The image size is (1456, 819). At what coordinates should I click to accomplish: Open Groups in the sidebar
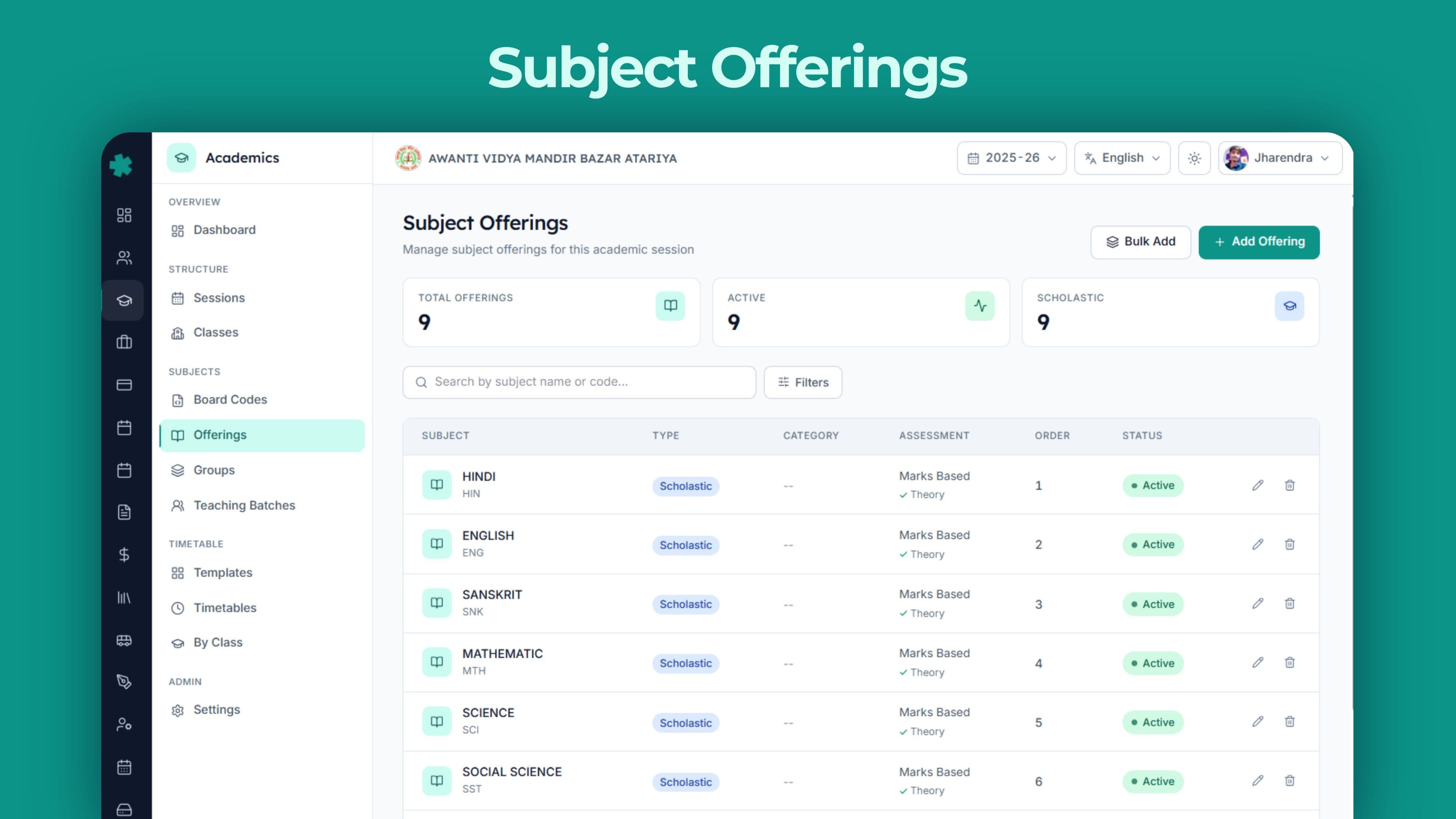[x=262, y=470]
